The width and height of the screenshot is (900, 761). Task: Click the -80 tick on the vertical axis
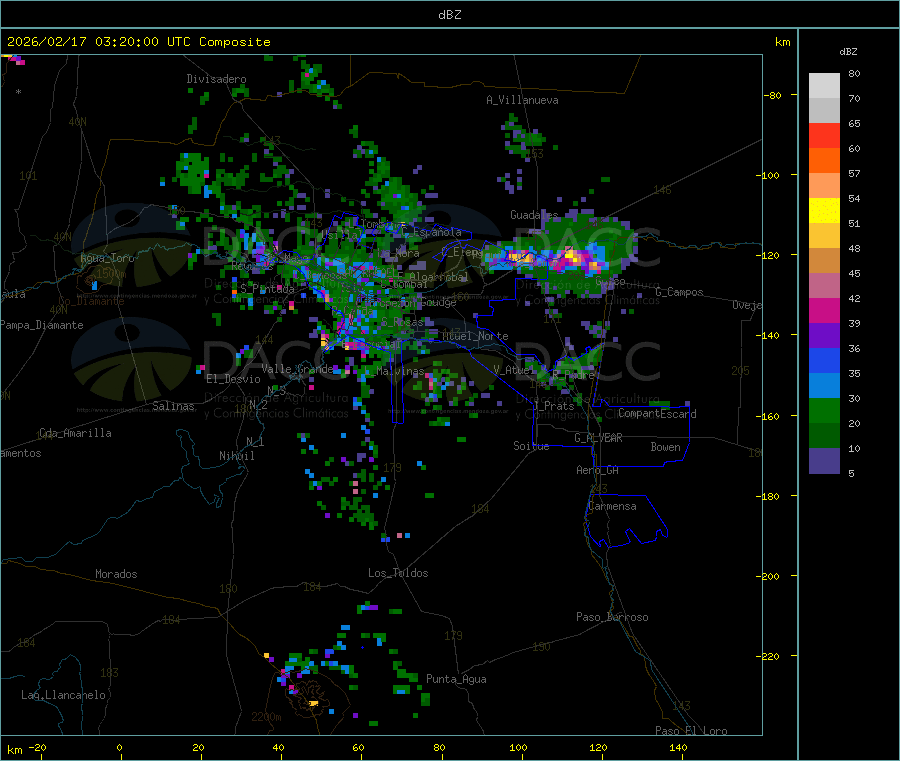(773, 95)
